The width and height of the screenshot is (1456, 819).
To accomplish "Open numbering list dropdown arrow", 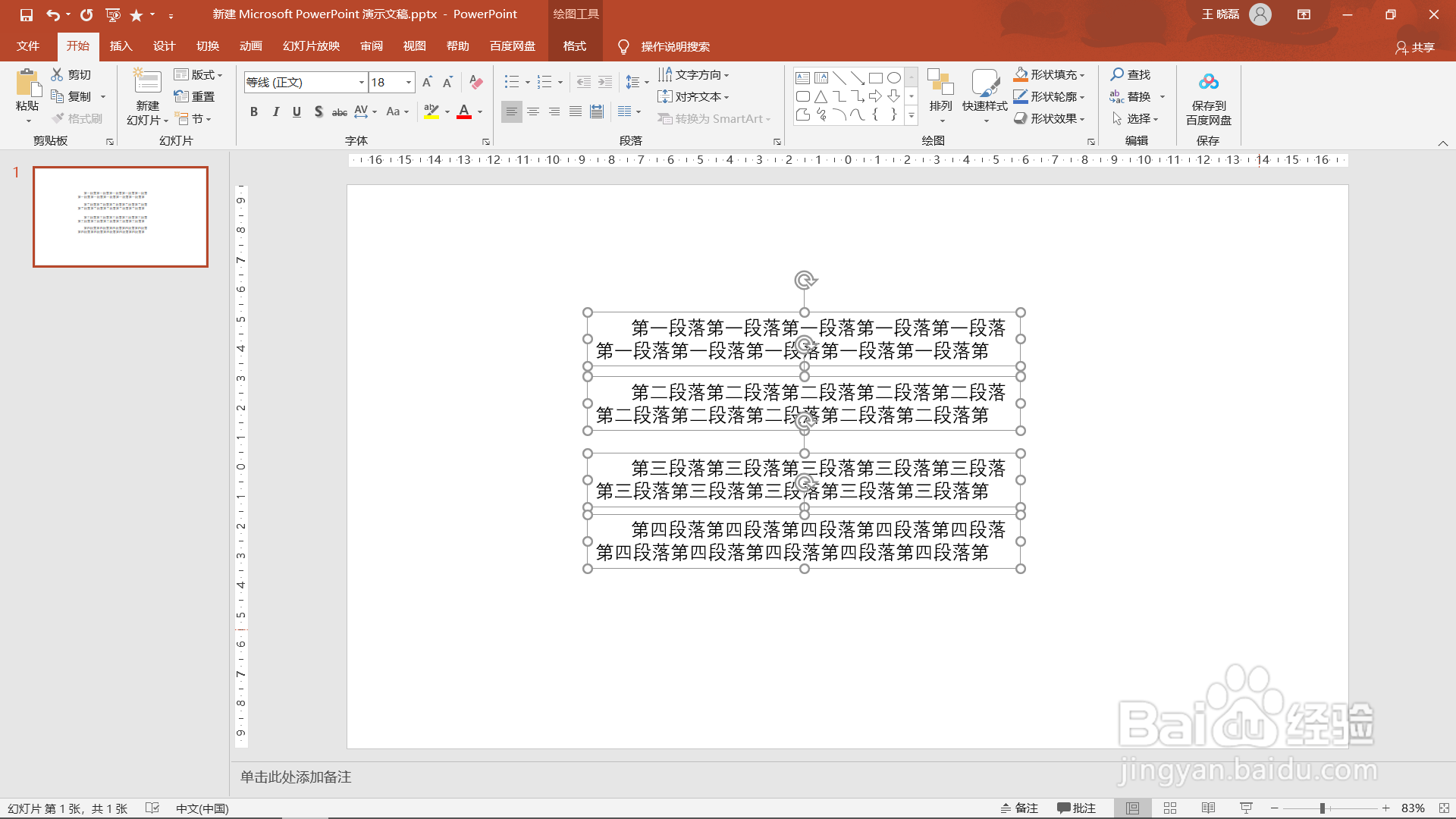I will [560, 82].
